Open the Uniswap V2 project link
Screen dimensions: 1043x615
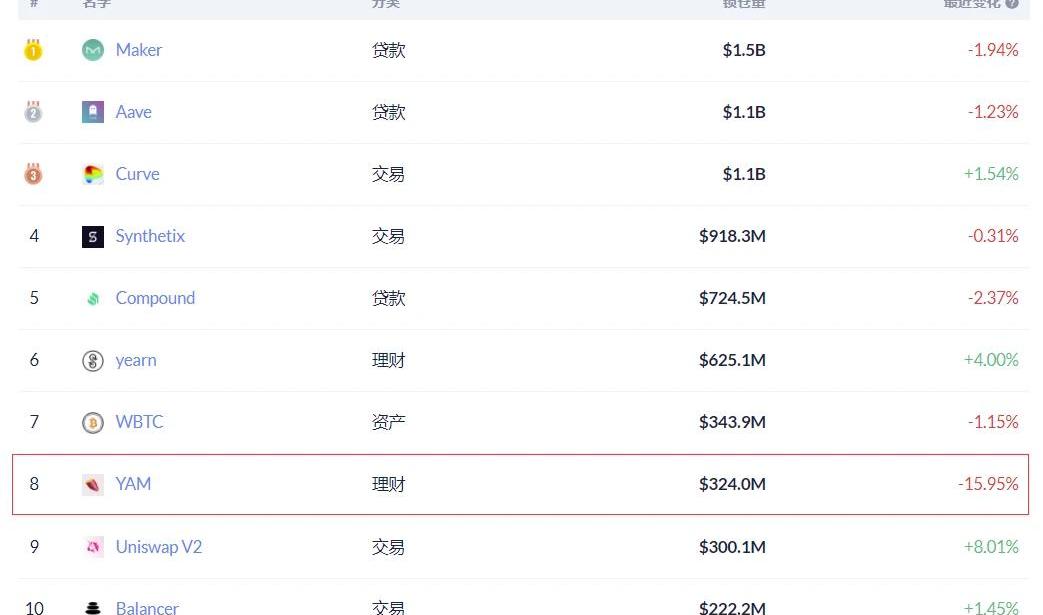pyautogui.click(x=158, y=547)
